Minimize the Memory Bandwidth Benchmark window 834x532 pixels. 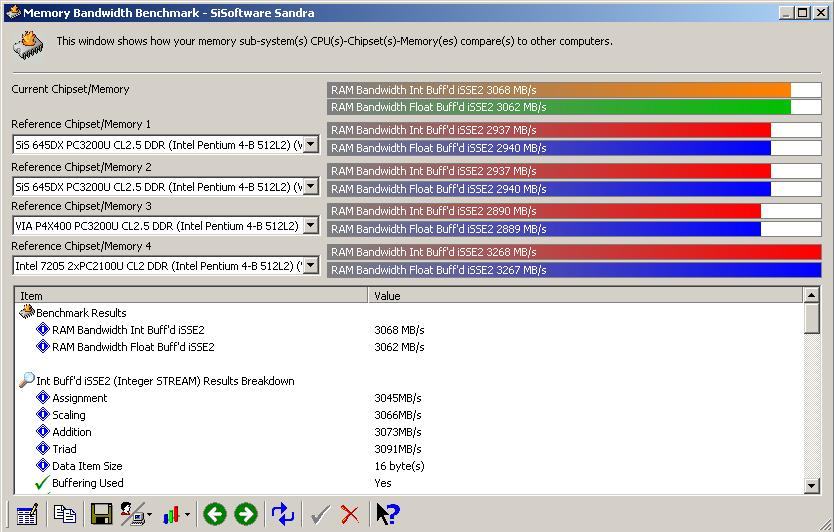(787, 12)
